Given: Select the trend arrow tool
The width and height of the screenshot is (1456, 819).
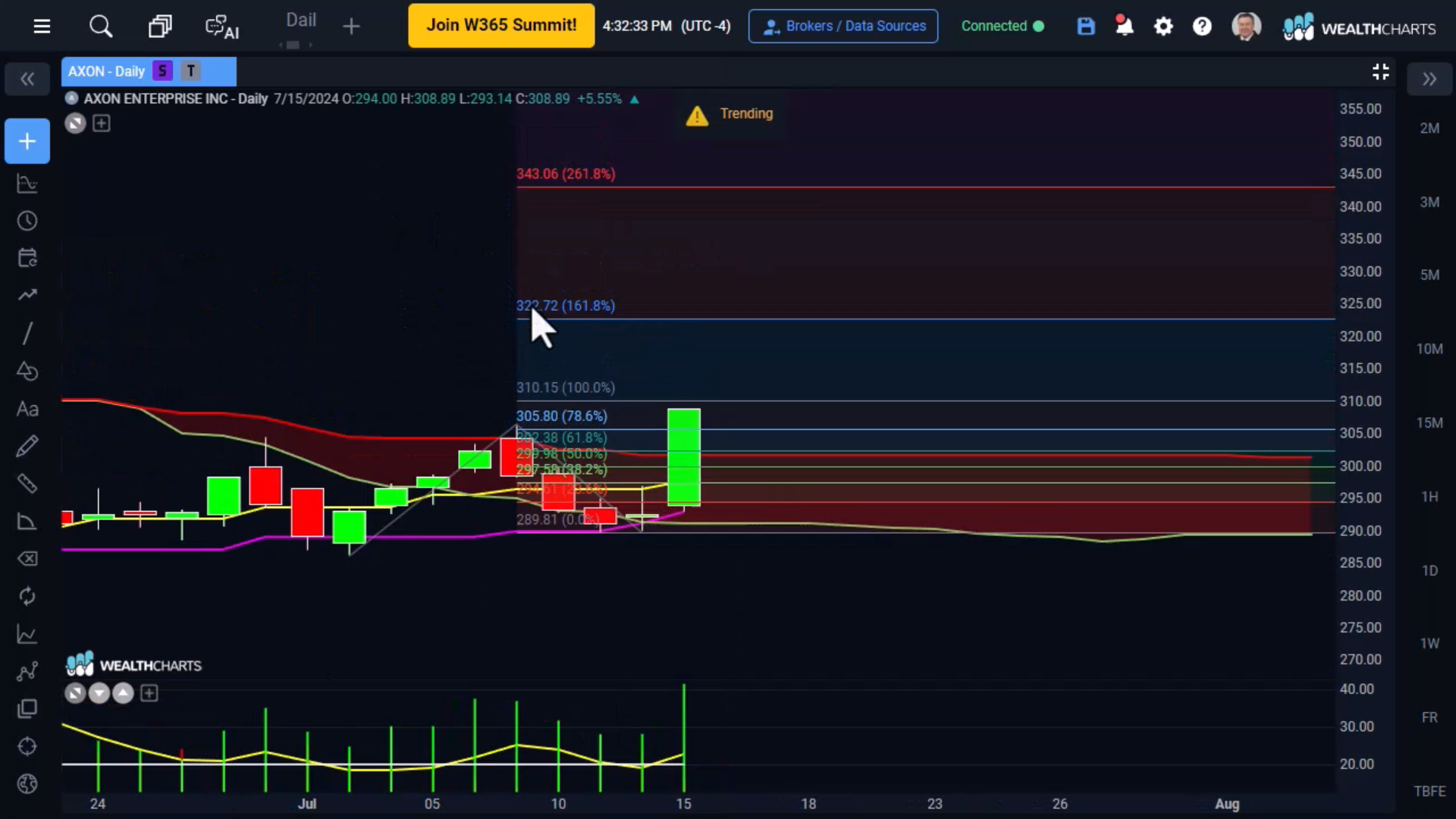Looking at the screenshot, I should pyautogui.click(x=27, y=295).
